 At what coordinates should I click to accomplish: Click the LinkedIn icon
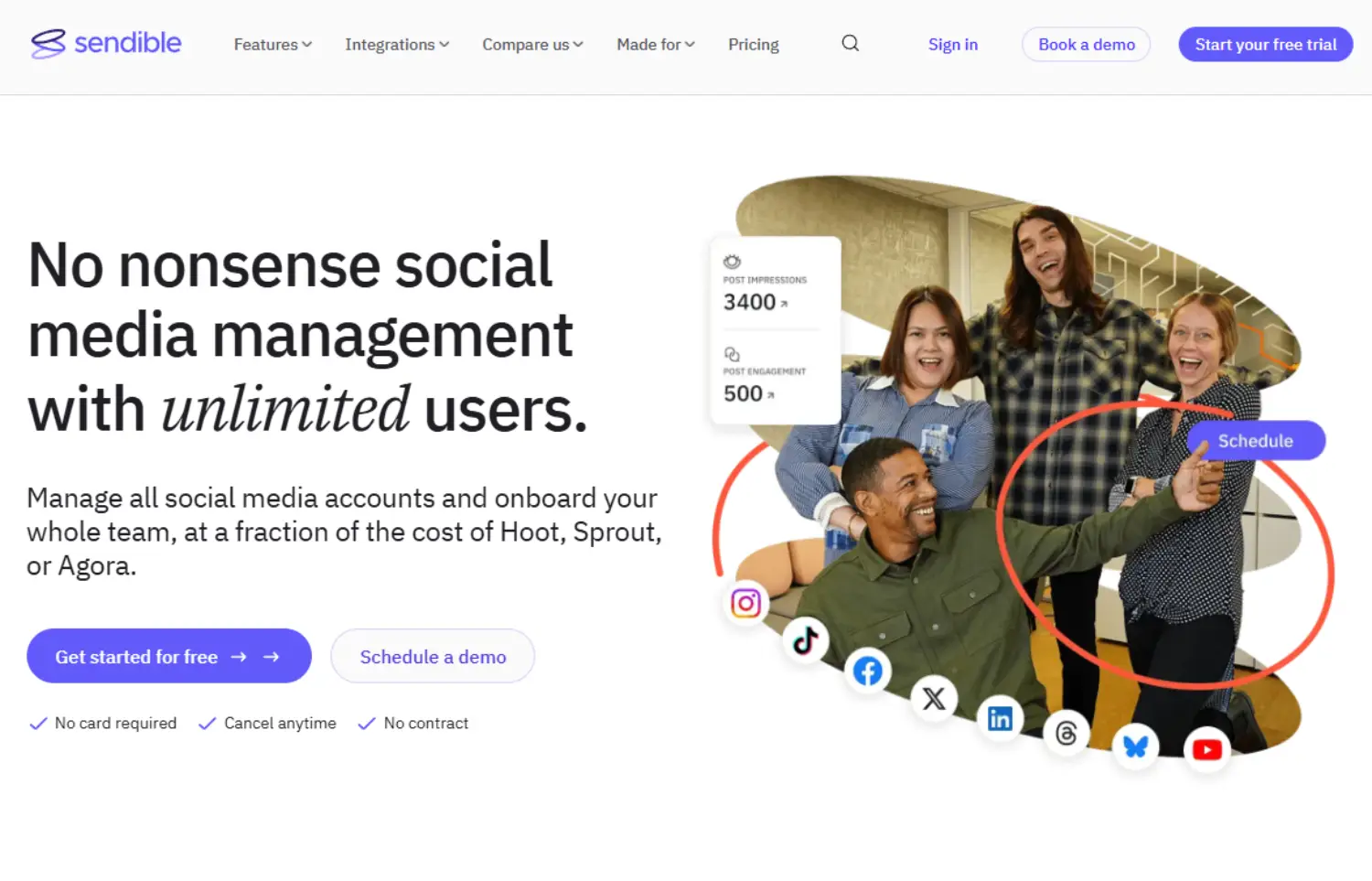tap(1000, 718)
